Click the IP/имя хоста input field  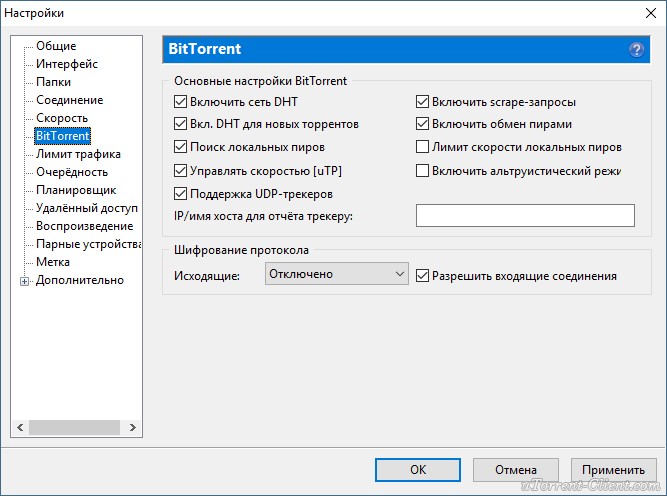tap(525, 216)
